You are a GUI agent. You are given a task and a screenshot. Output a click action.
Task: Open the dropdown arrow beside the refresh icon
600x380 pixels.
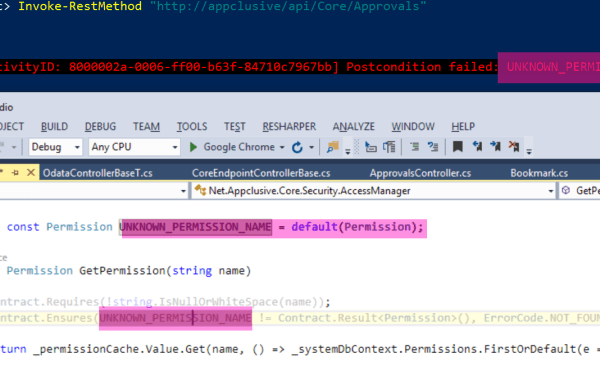(x=311, y=147)
